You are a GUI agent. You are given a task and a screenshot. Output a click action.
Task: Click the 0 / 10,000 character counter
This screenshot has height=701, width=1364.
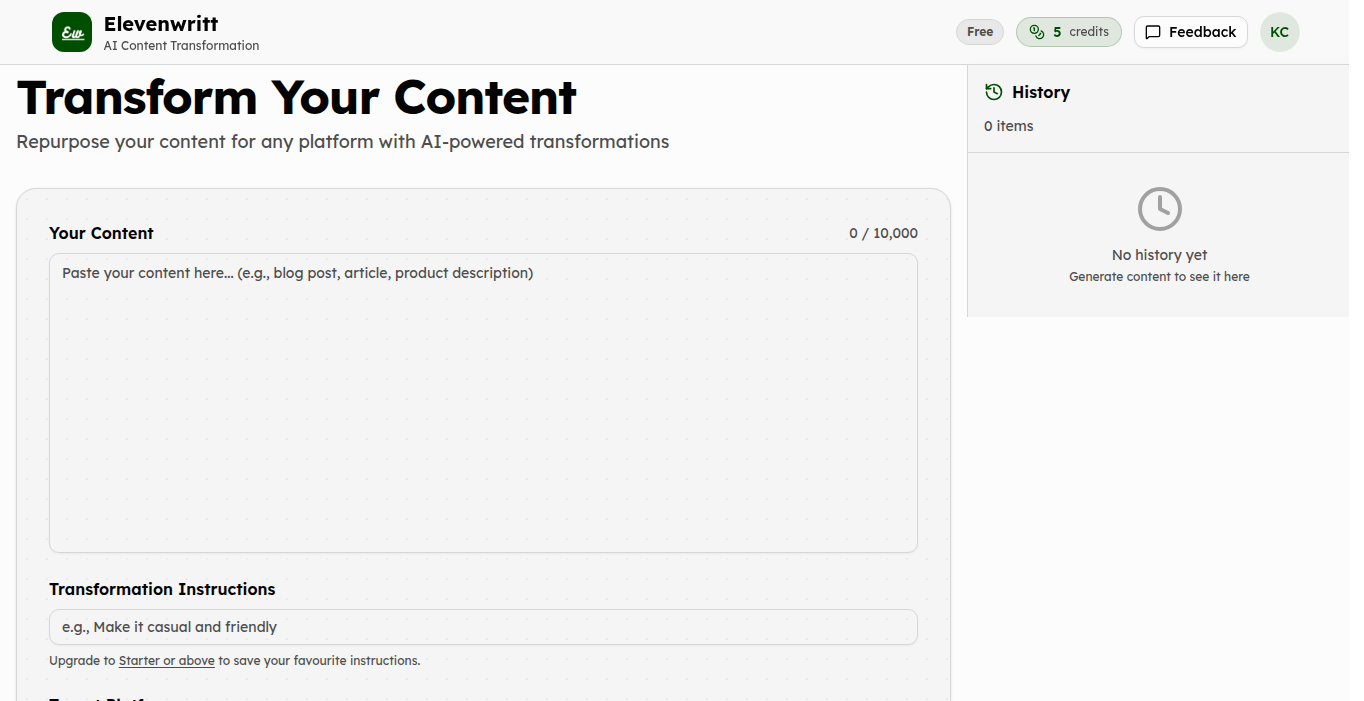pos(883,233)
